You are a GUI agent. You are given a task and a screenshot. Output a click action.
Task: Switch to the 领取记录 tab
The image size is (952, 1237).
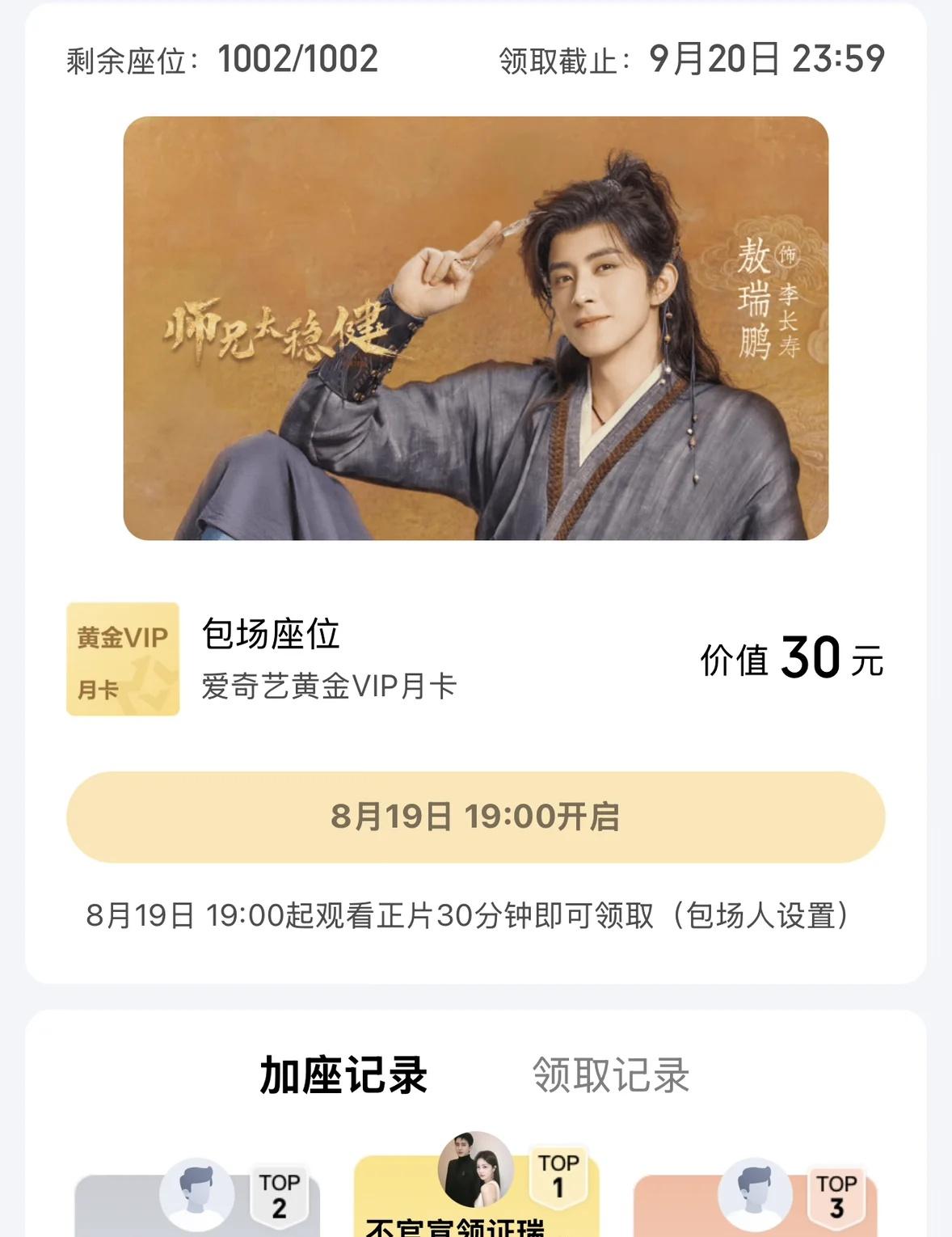click(611, 1074)
